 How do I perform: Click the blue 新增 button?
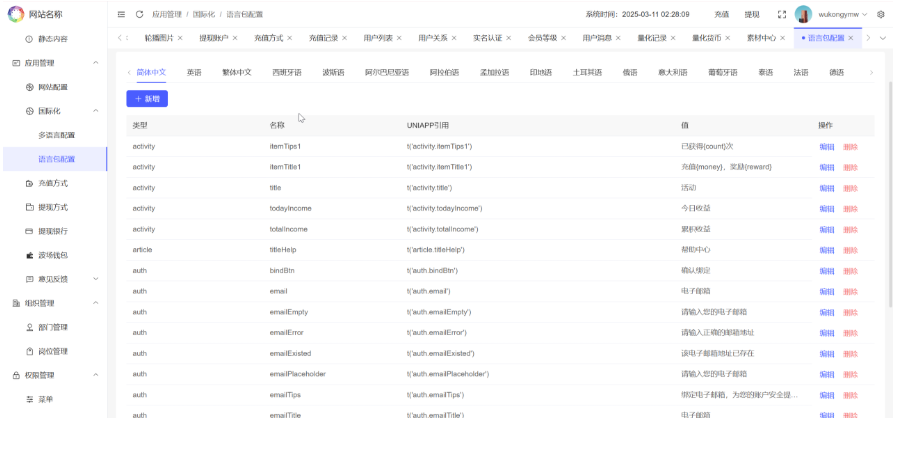point(147,99)
